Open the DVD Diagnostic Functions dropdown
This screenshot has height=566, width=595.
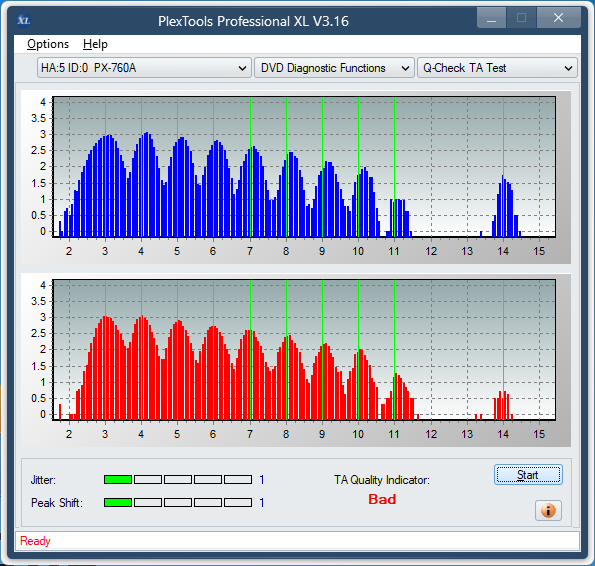click(334, 68)
